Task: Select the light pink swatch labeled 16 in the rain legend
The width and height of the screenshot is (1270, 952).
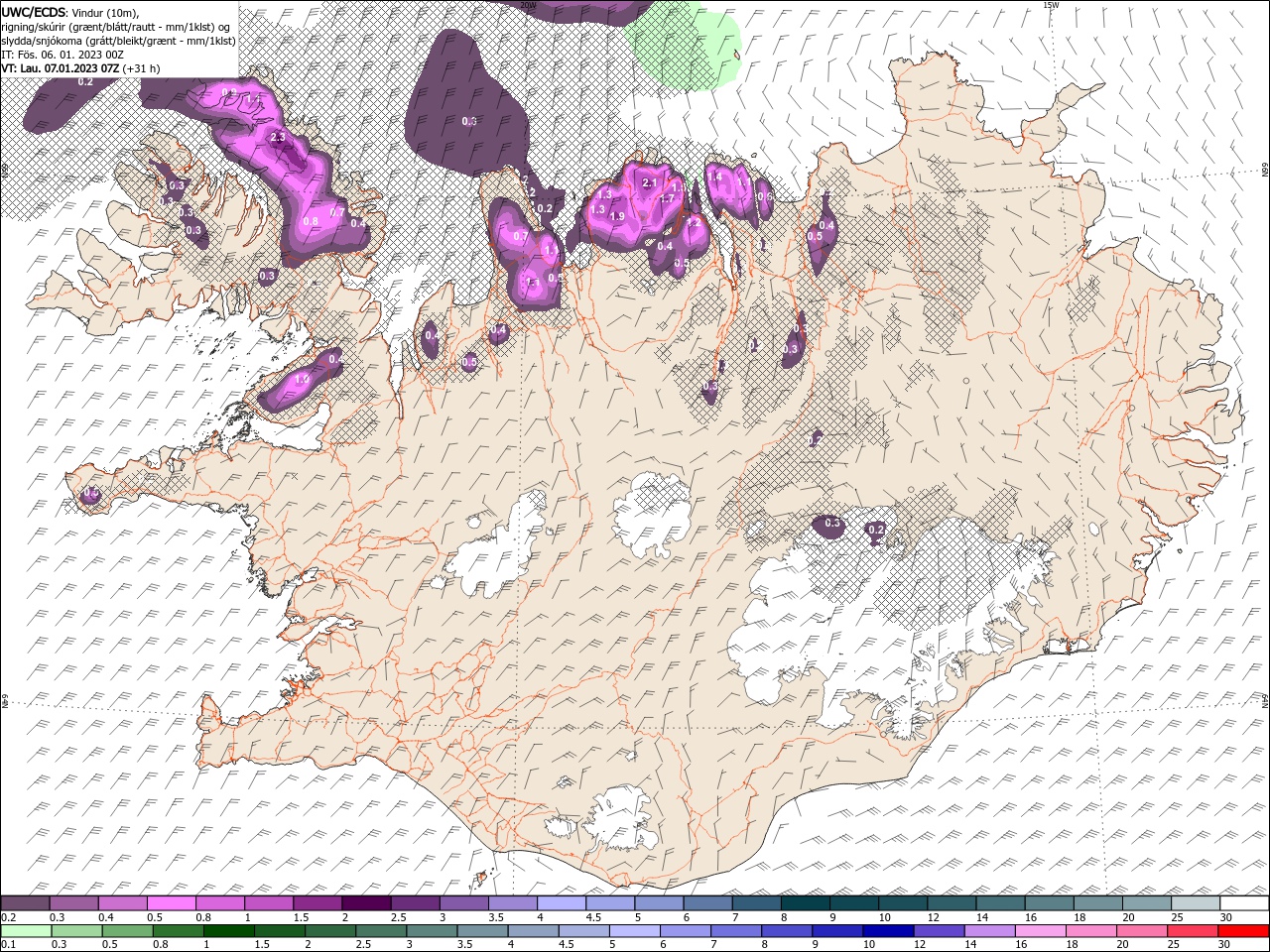Action: pyautogui.click(x=1040, y=930)
